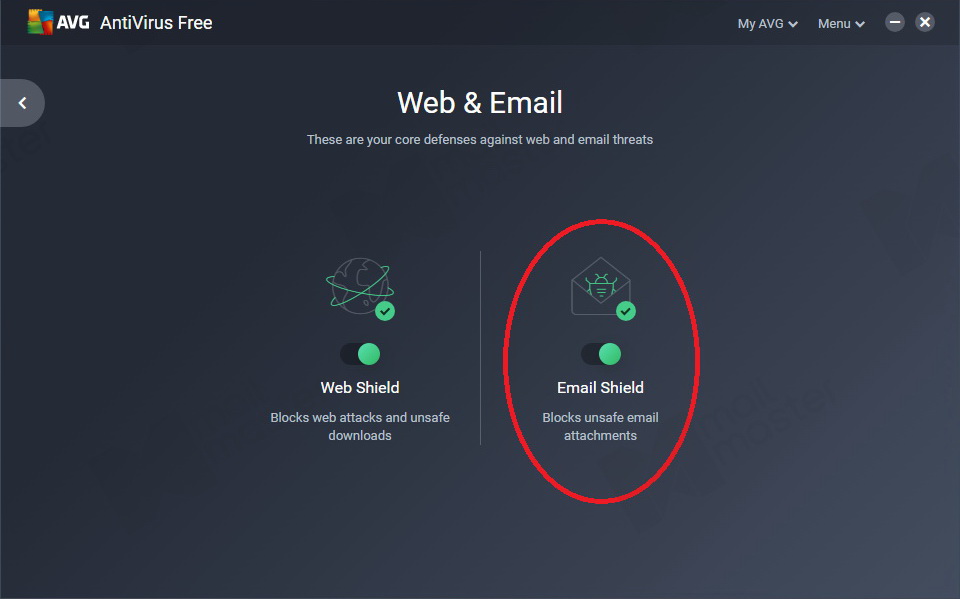Click the Email Shield green checkmark badge
960x599 pixels.
pyautogui.click(x=626, y=311)
